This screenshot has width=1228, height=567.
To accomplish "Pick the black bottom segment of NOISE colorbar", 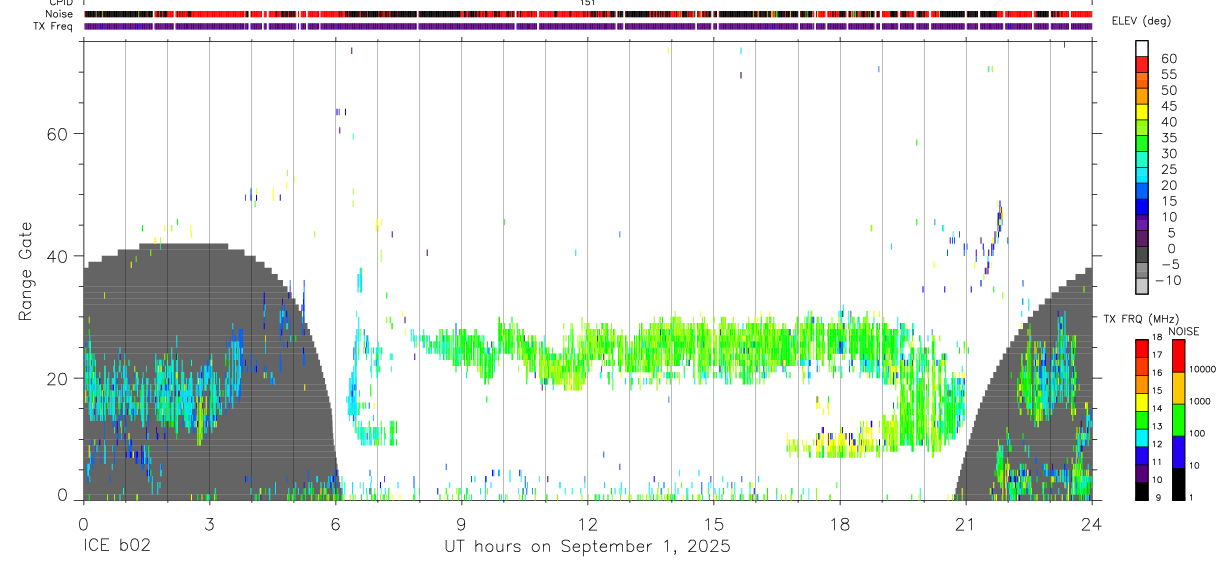I will [x=1178, y=484].
